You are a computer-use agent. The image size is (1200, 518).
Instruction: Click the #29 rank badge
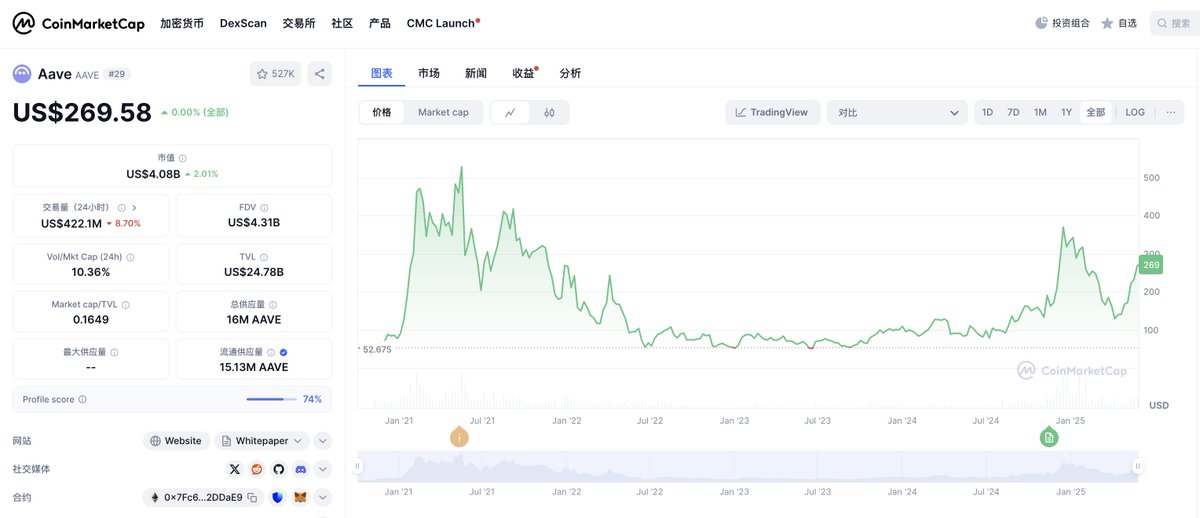(118, 74)
